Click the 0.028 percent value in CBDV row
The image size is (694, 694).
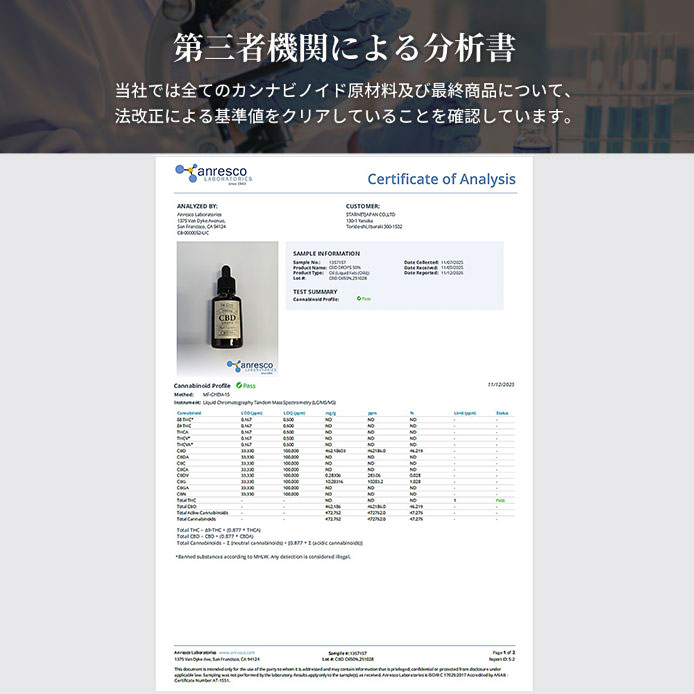[x=415, y=475]
